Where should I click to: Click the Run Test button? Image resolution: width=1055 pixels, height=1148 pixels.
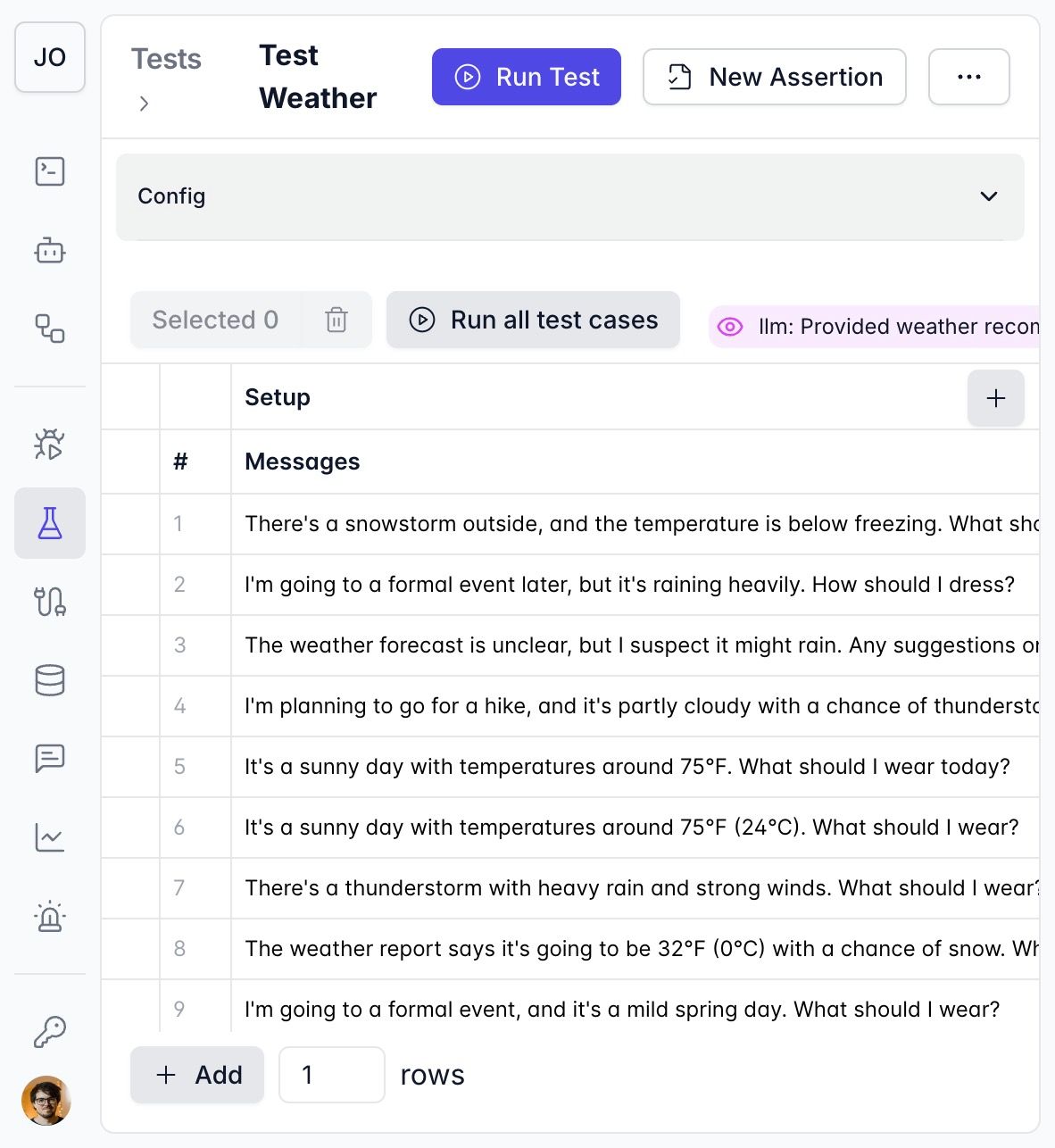tap(527, 77)
